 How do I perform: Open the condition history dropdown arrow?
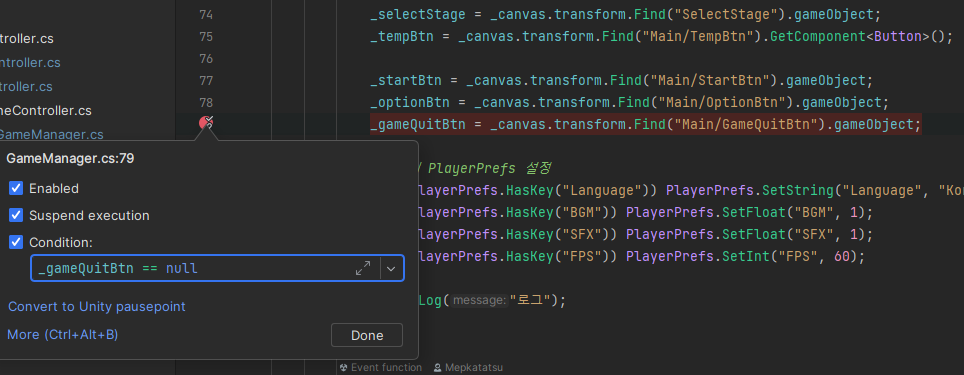point(391,269)
